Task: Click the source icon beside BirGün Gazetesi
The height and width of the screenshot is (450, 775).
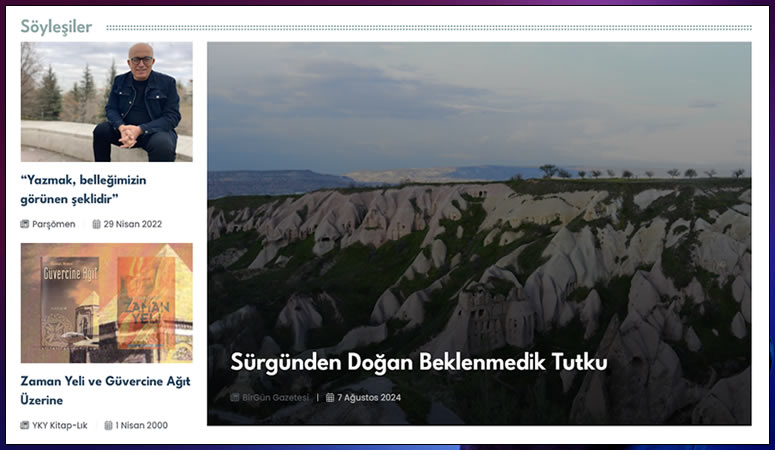Action: click(235, 397)
